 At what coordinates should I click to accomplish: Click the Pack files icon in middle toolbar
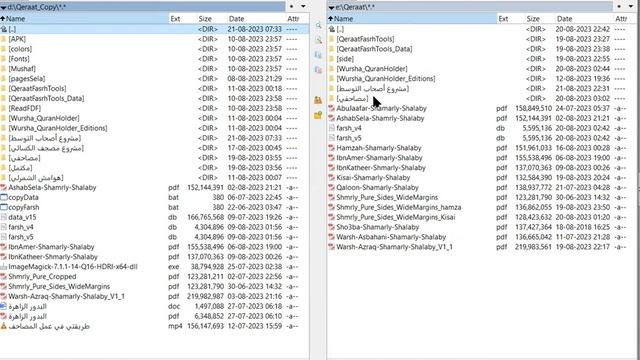pos(318,100)
